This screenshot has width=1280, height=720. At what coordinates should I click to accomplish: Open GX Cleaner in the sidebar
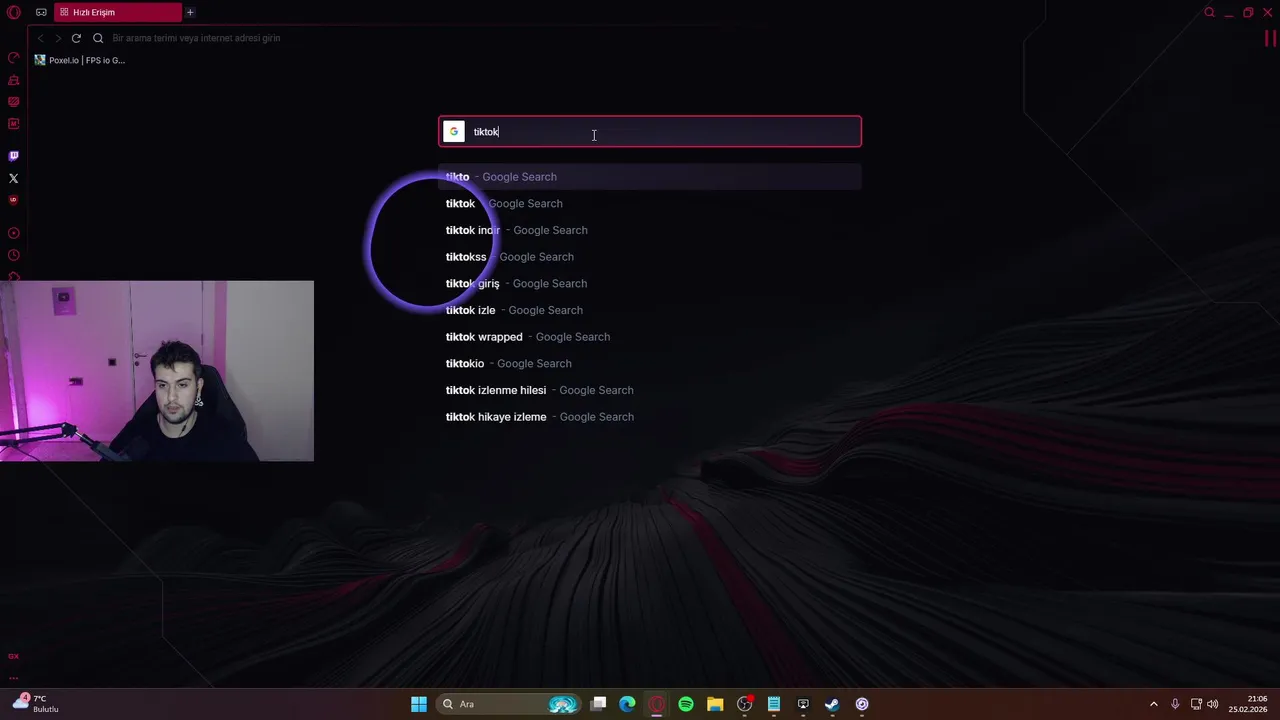pyautogui.click(x=13, y=80)
